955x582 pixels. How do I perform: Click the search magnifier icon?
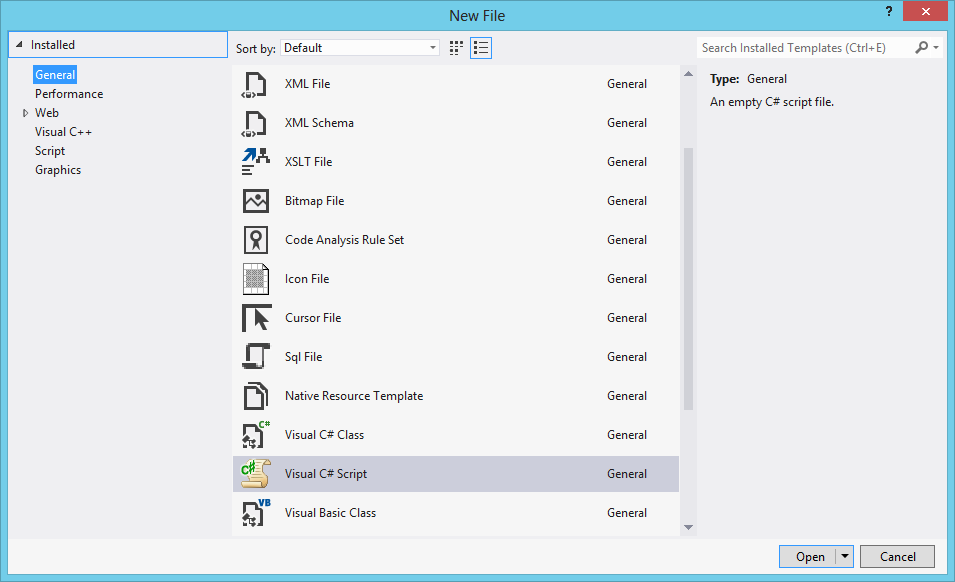click(922, 47)
